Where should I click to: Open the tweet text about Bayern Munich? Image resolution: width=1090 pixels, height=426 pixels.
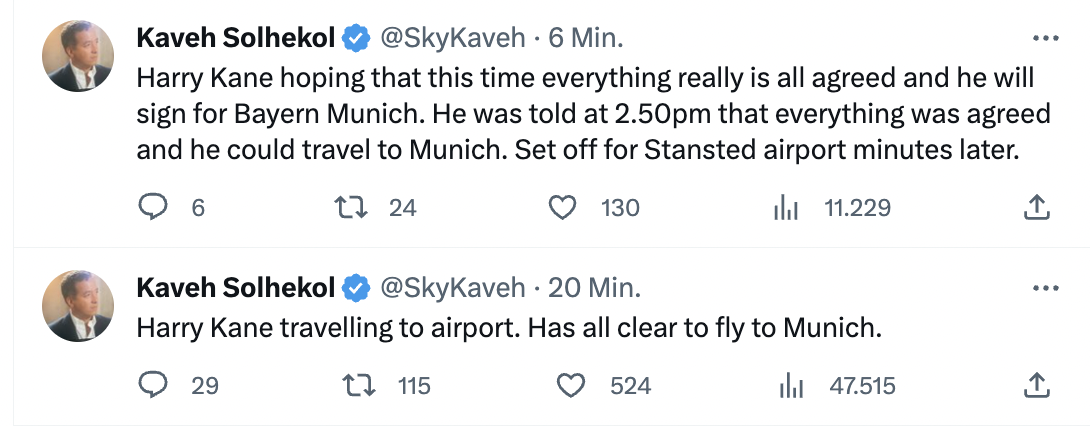pyautogui.click(x=590, y=115)
